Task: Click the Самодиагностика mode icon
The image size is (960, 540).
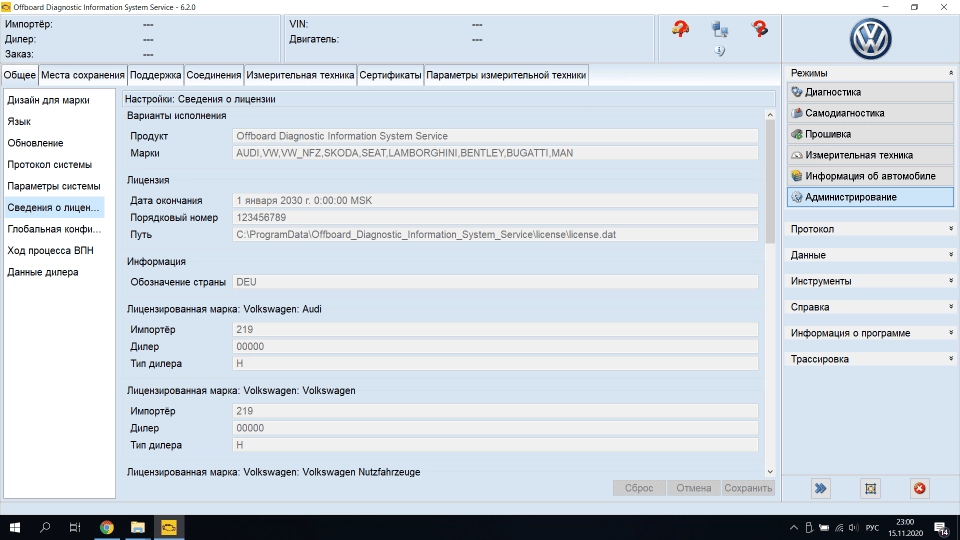Action: pos(797,113)
